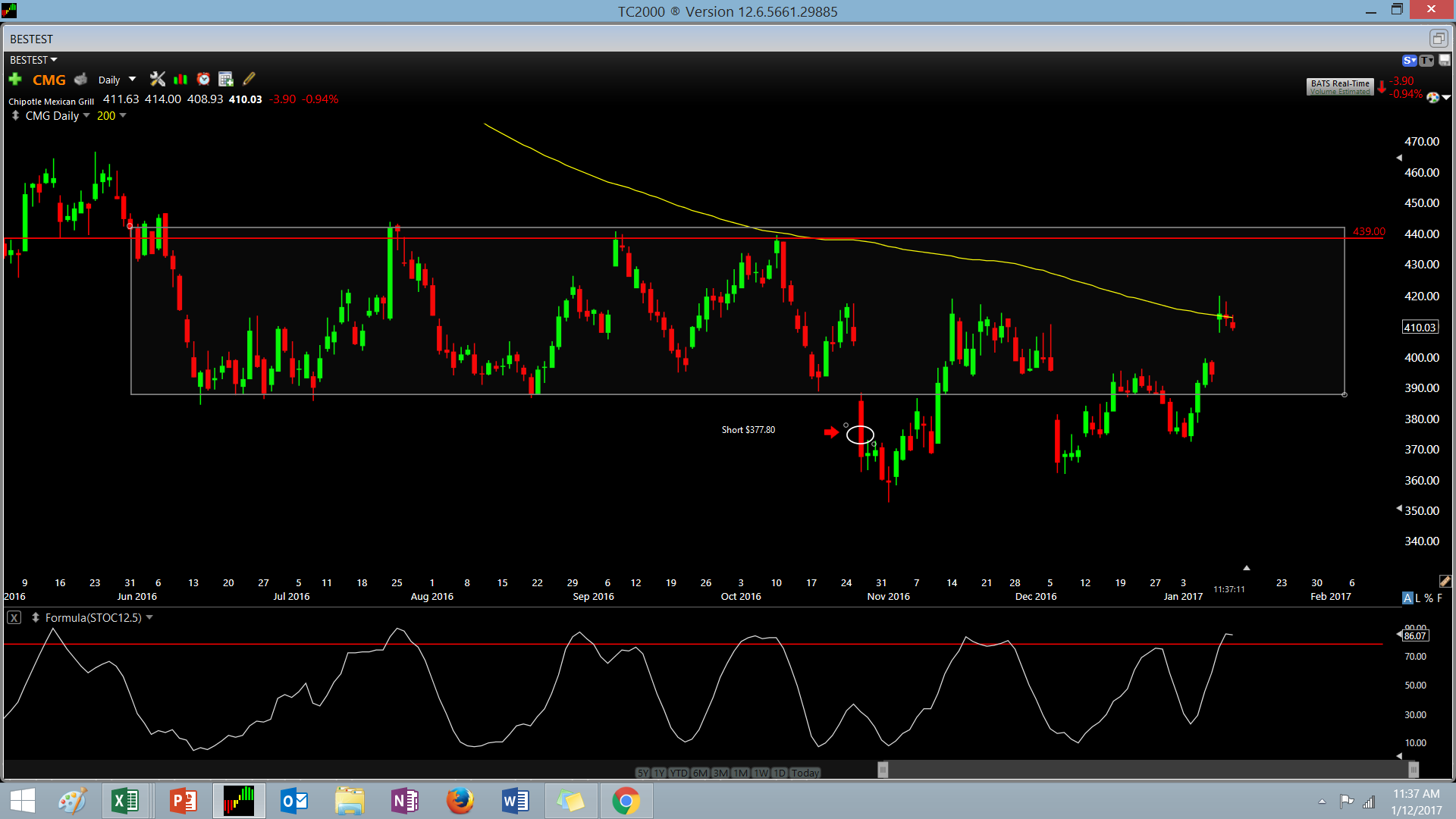The image size is (1456, 819).
Task: Select the YTD zoom range
Action: pyautogui.click(x=679, y=773)
